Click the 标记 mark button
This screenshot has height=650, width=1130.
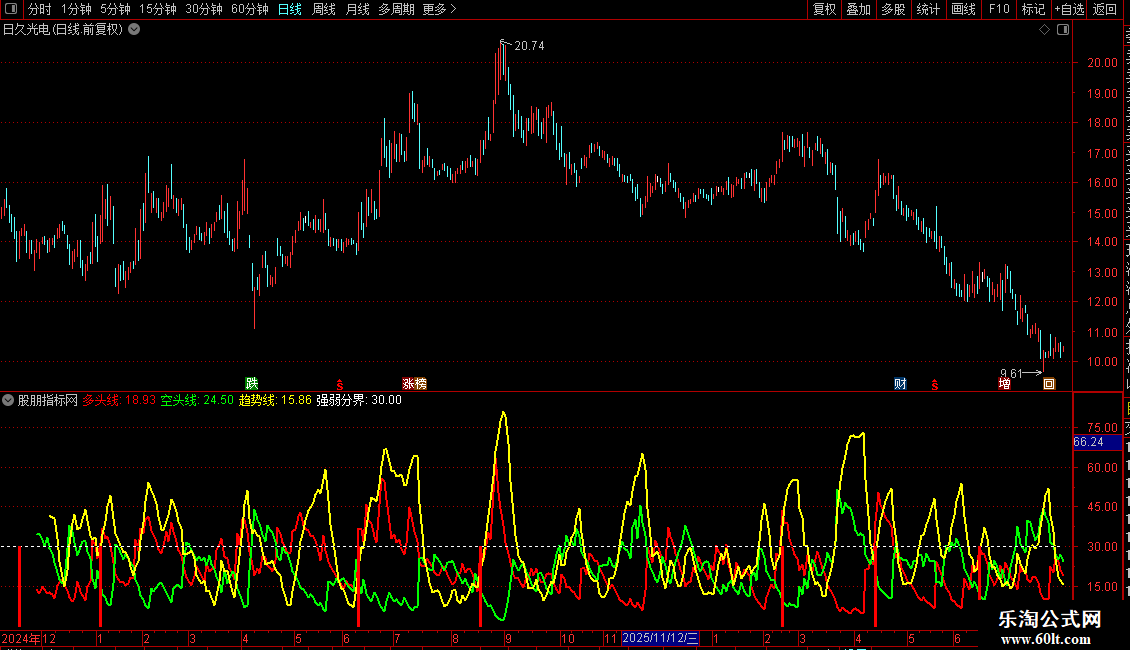pyautogui.click(x=1033, y=9)
